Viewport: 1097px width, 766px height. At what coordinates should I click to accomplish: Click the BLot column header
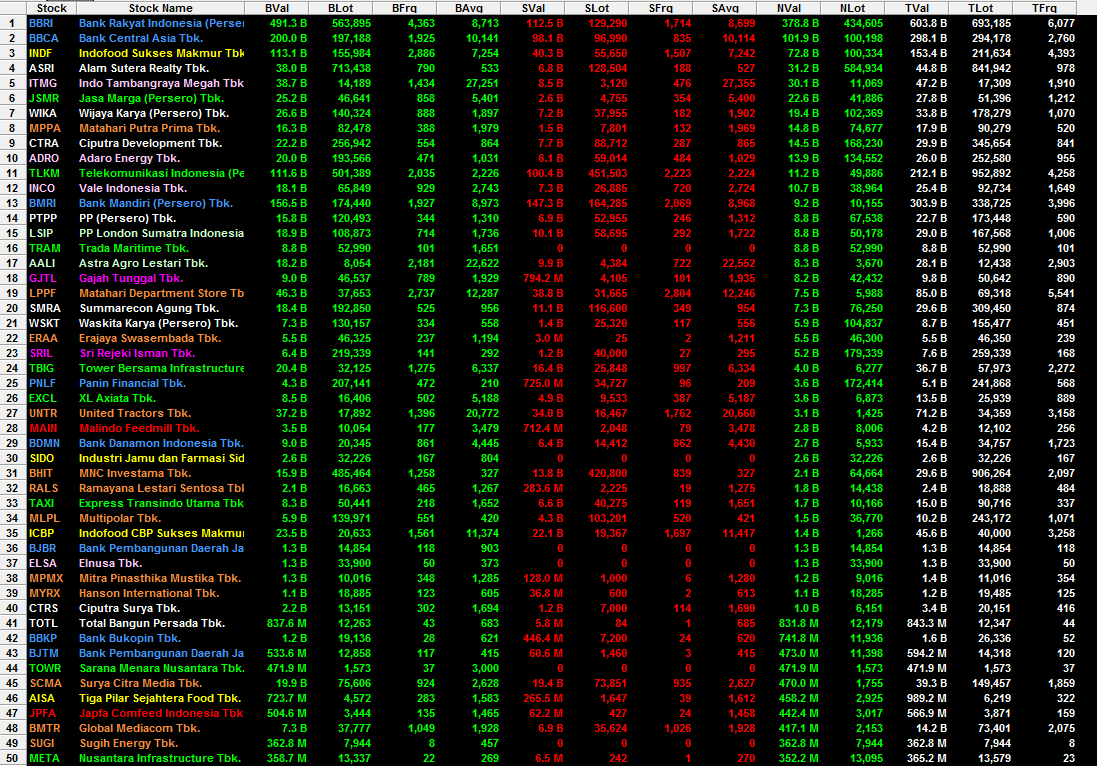click(340, 8)
